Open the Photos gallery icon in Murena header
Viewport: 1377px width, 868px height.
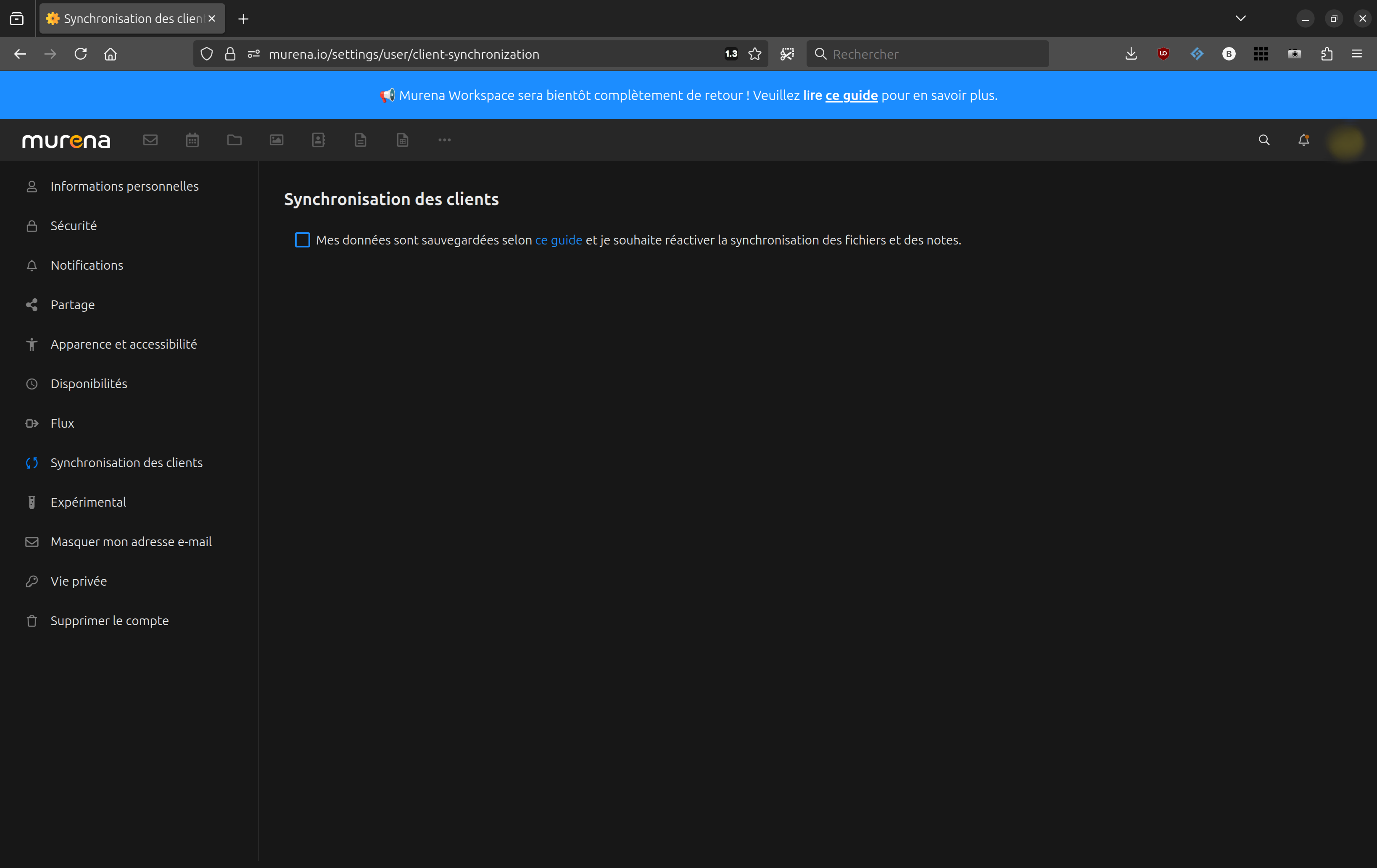coord(277,140)
